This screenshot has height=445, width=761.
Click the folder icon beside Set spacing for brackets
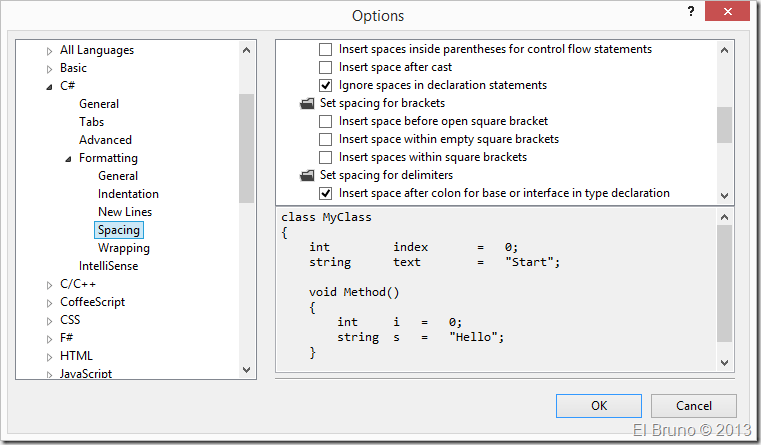[x=307, y=103]
